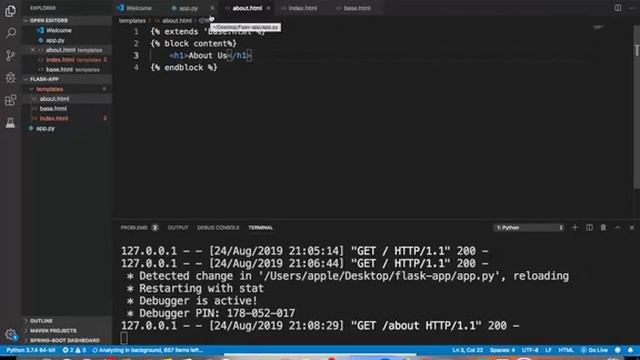Open the Search view in activity bar
The image size is (640, 360).
11,33
